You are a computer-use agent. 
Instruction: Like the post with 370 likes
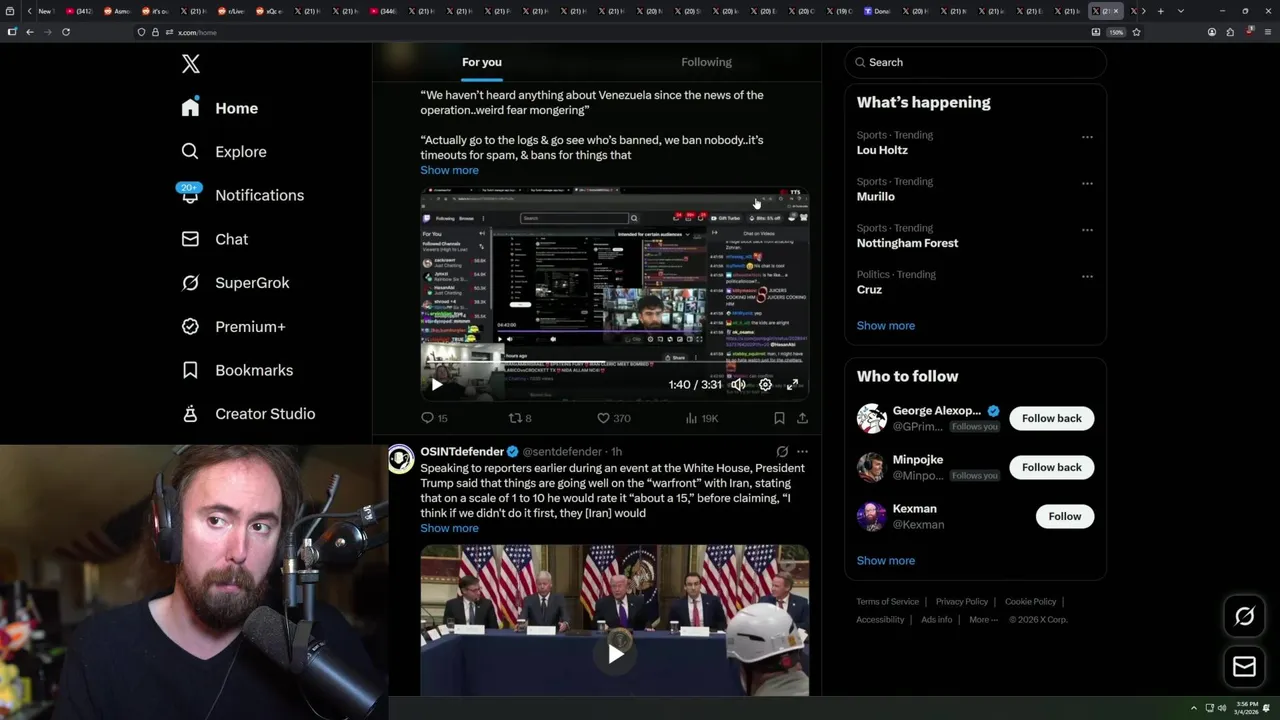(613, 418)
